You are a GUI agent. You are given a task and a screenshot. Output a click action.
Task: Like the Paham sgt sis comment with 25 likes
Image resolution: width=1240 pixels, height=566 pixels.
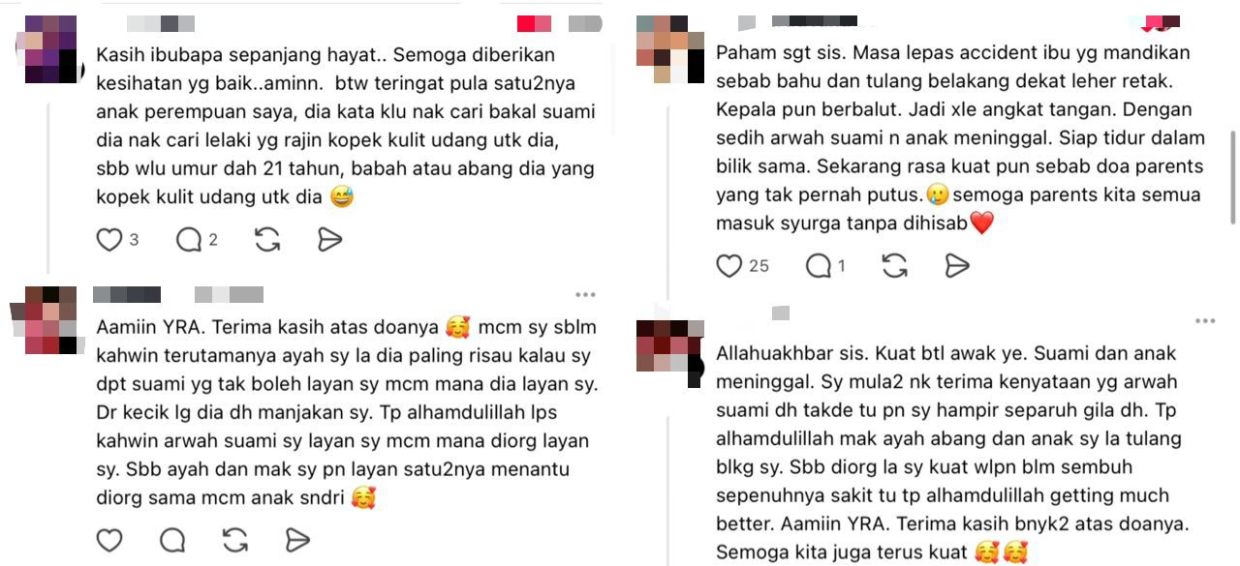click(x=730, y=266)
